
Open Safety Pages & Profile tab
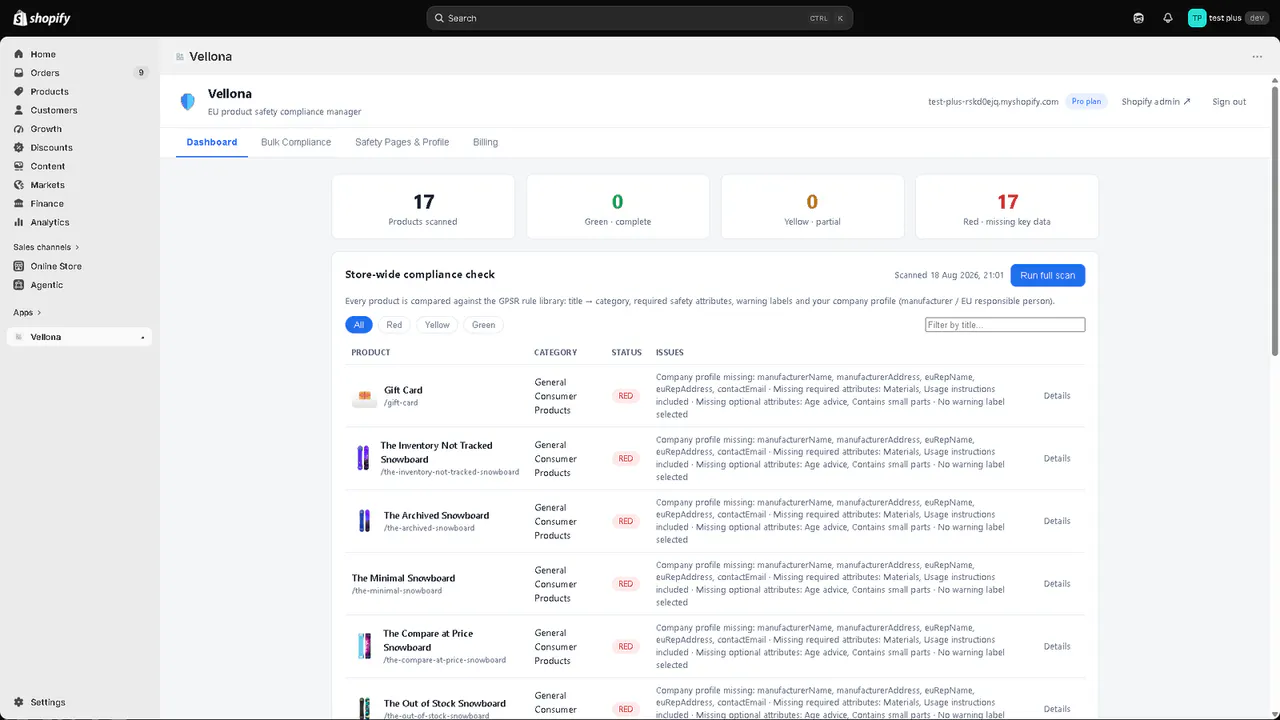(x=402, y=142)
